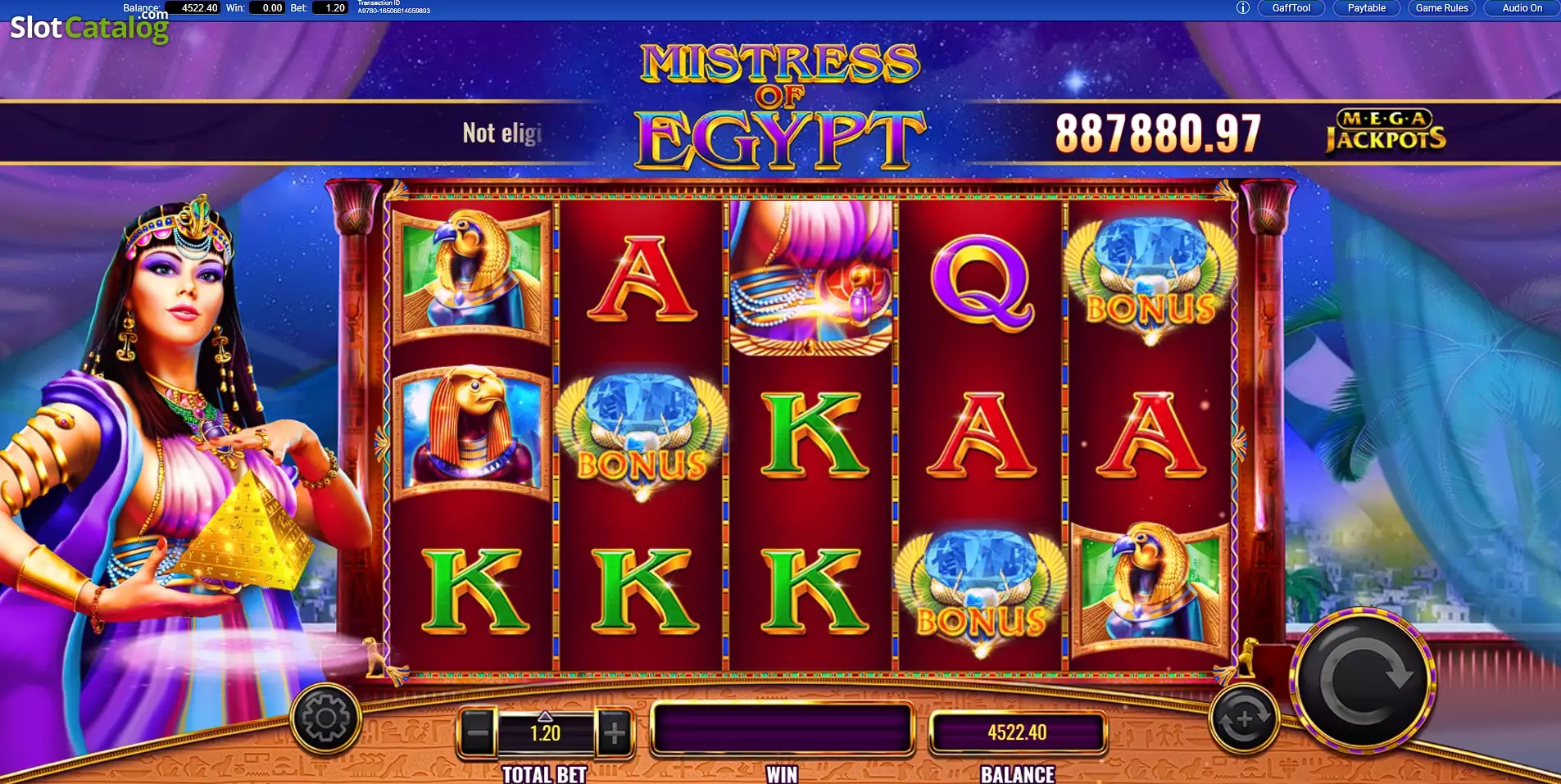This screenshot has height=784, width=1561.
Task: Open the Paytable
Action: 1367,8
